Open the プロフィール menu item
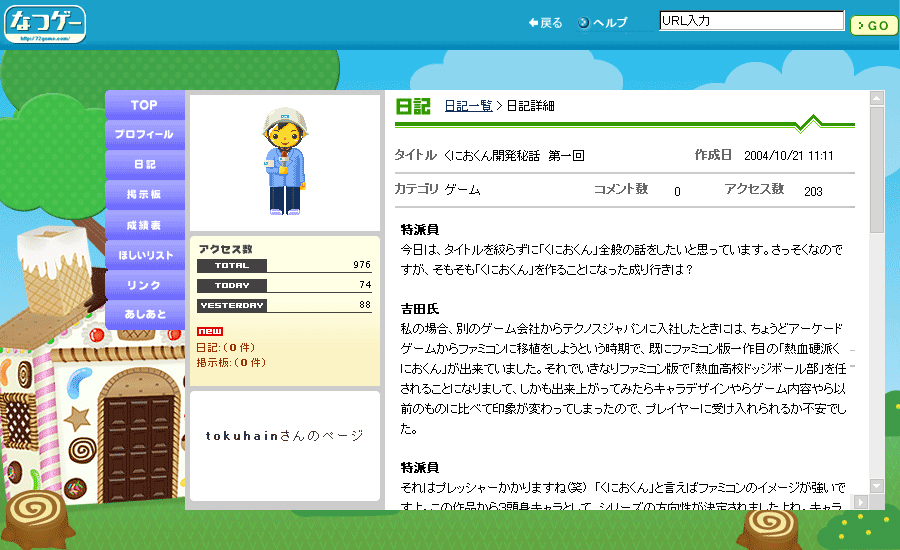This screenshot has height=550, width=900. click(144, 134)
